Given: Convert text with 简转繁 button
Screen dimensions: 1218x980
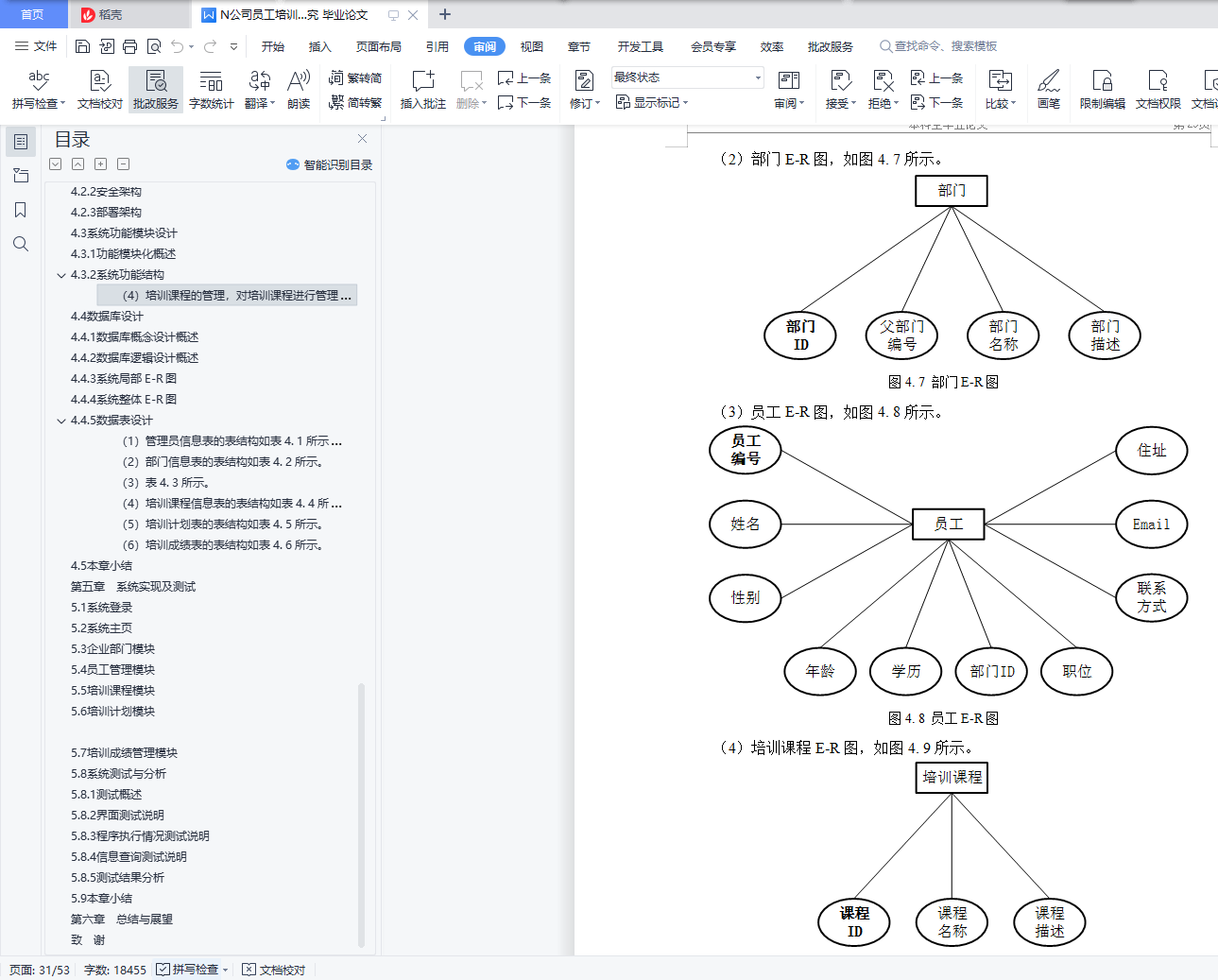Looking at the screenshot, I should (x=355, y=102).
